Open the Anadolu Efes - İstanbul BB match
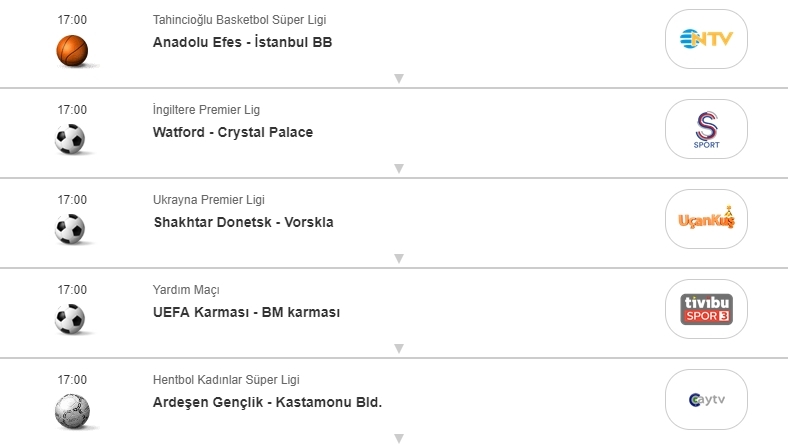This screenshot has height=445, width=788. pos(242,42)
